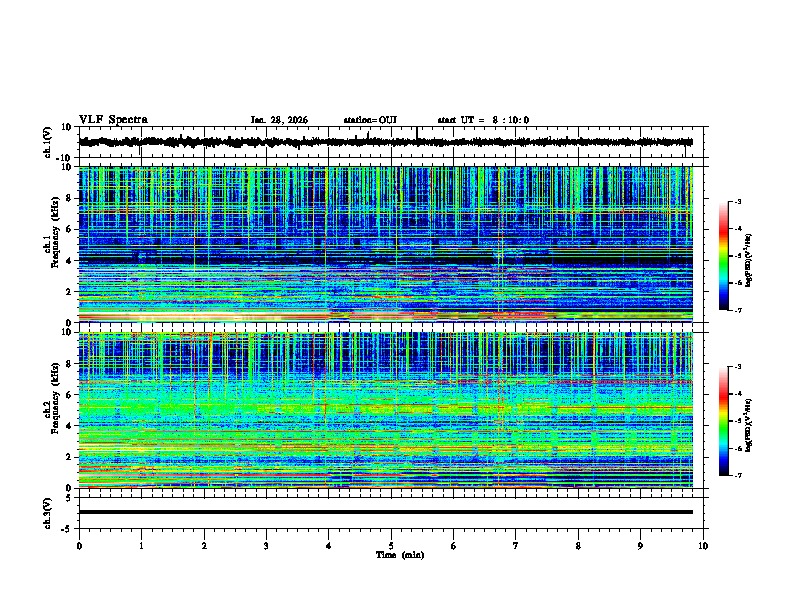Click inside the ch.1 voltage waveform trace
The height and width of the screenshot is (612, 792).
click(385, 142)
